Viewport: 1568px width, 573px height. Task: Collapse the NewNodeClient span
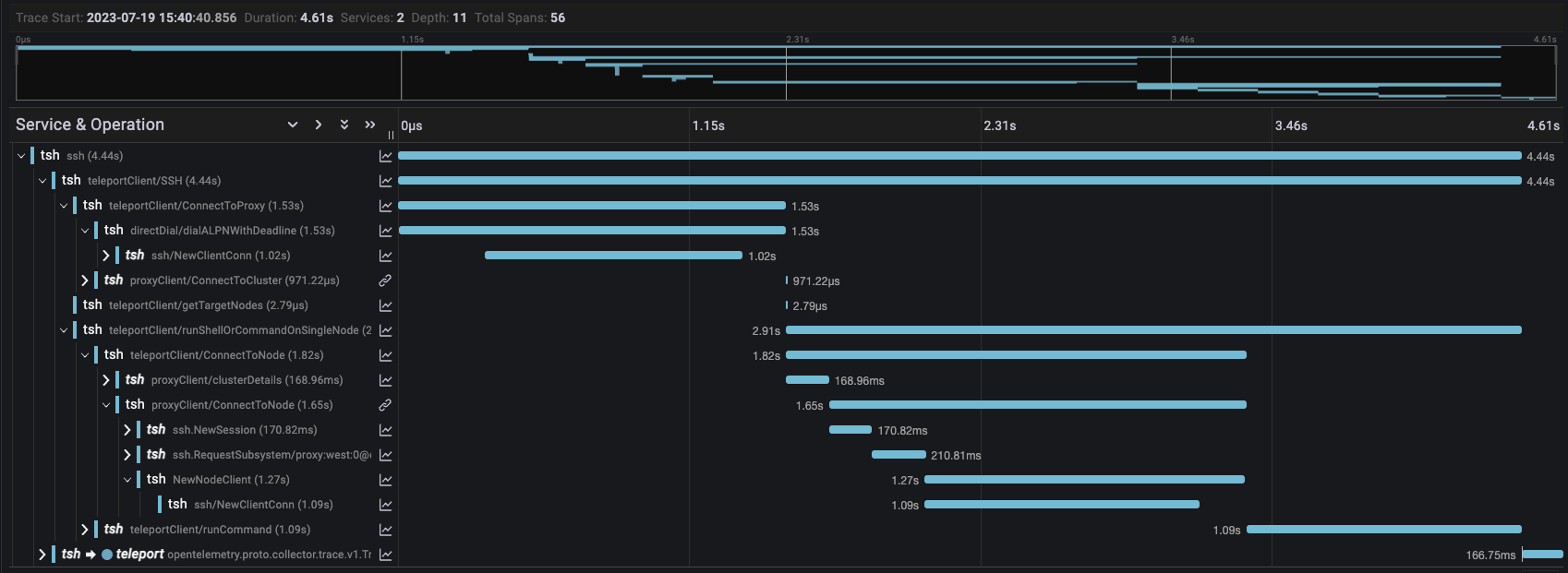(x=127, y=480)
